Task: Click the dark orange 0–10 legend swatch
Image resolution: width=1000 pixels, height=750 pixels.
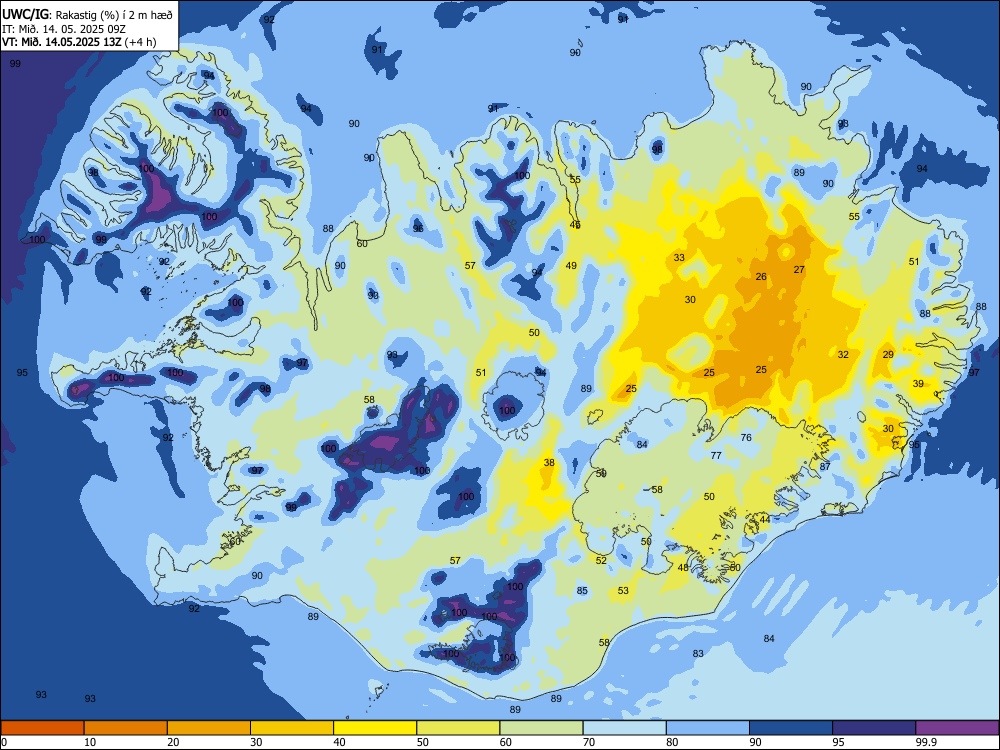Action: [43, 728]
